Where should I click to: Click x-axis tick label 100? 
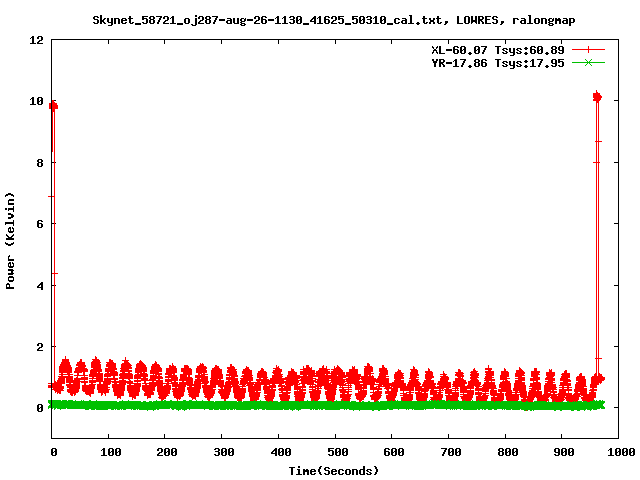tap(111, 452)
